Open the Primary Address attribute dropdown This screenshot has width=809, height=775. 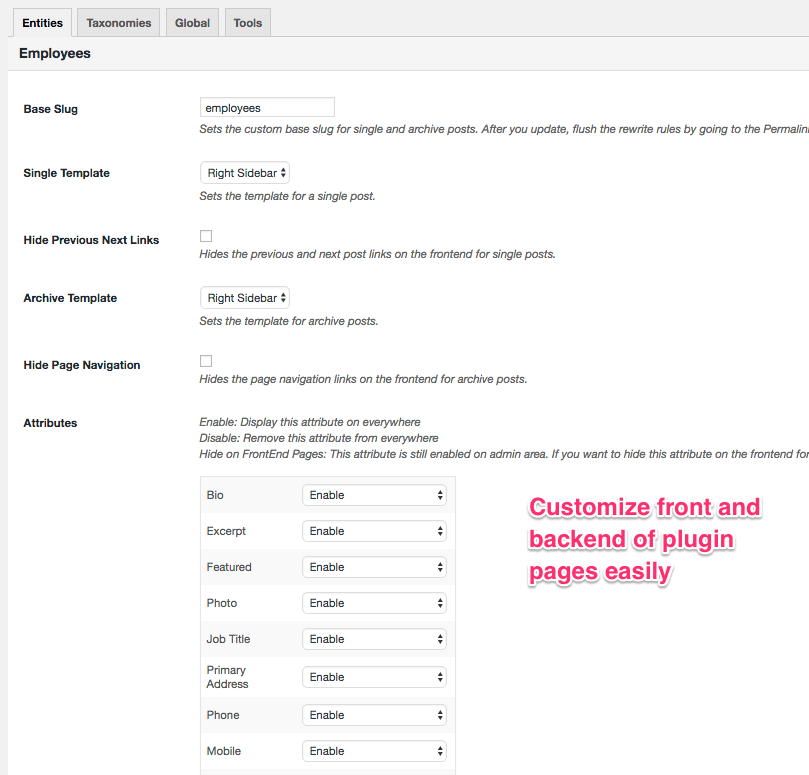374,677
